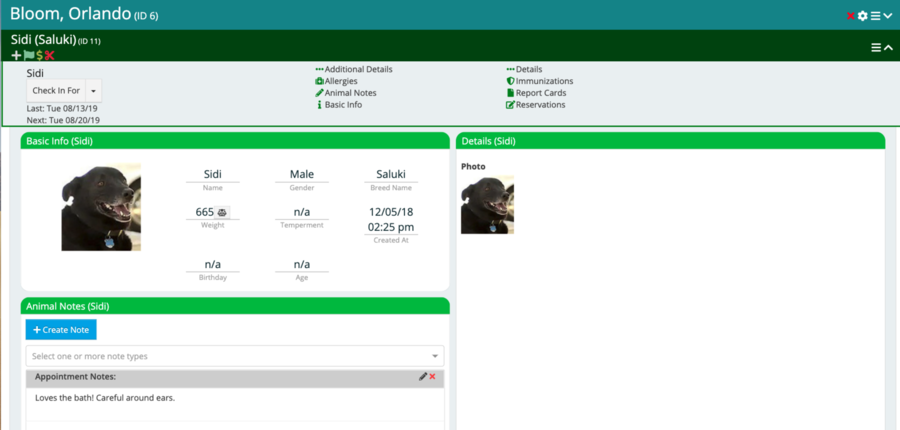Open the hamburger menu in the Sidi header
Image resolution: width=900 pixels, height=430 pixels.
[x=876, y=48]
